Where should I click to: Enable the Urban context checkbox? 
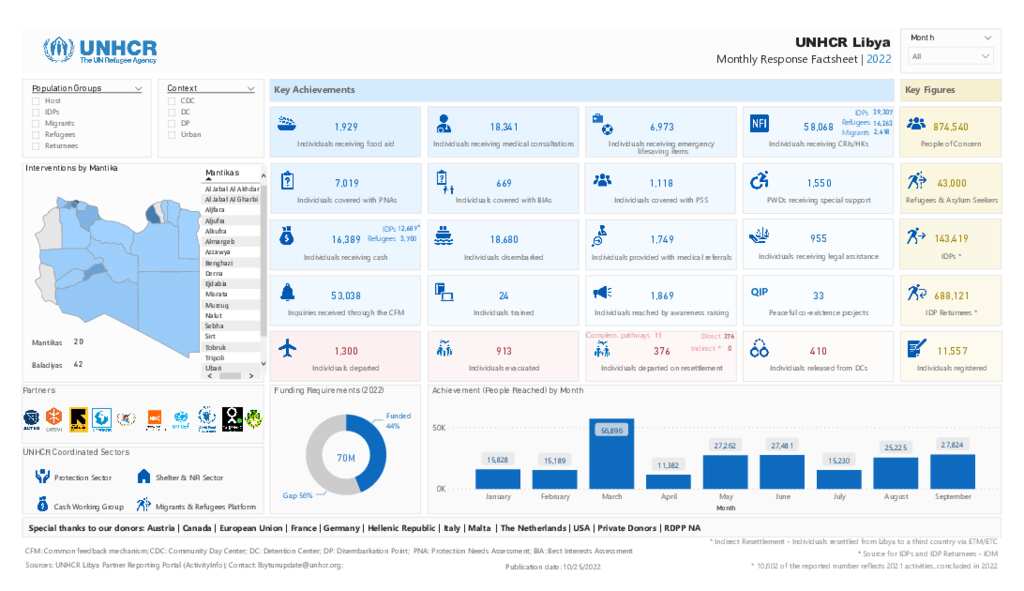172,134
